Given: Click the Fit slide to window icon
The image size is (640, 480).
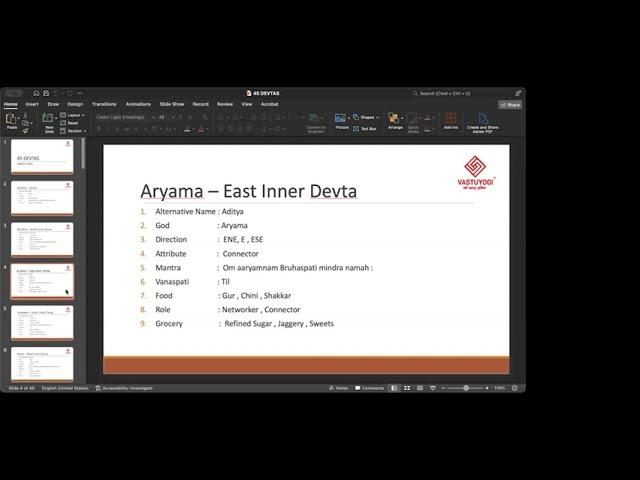Looking at the screenshot, I should point(515,388).
